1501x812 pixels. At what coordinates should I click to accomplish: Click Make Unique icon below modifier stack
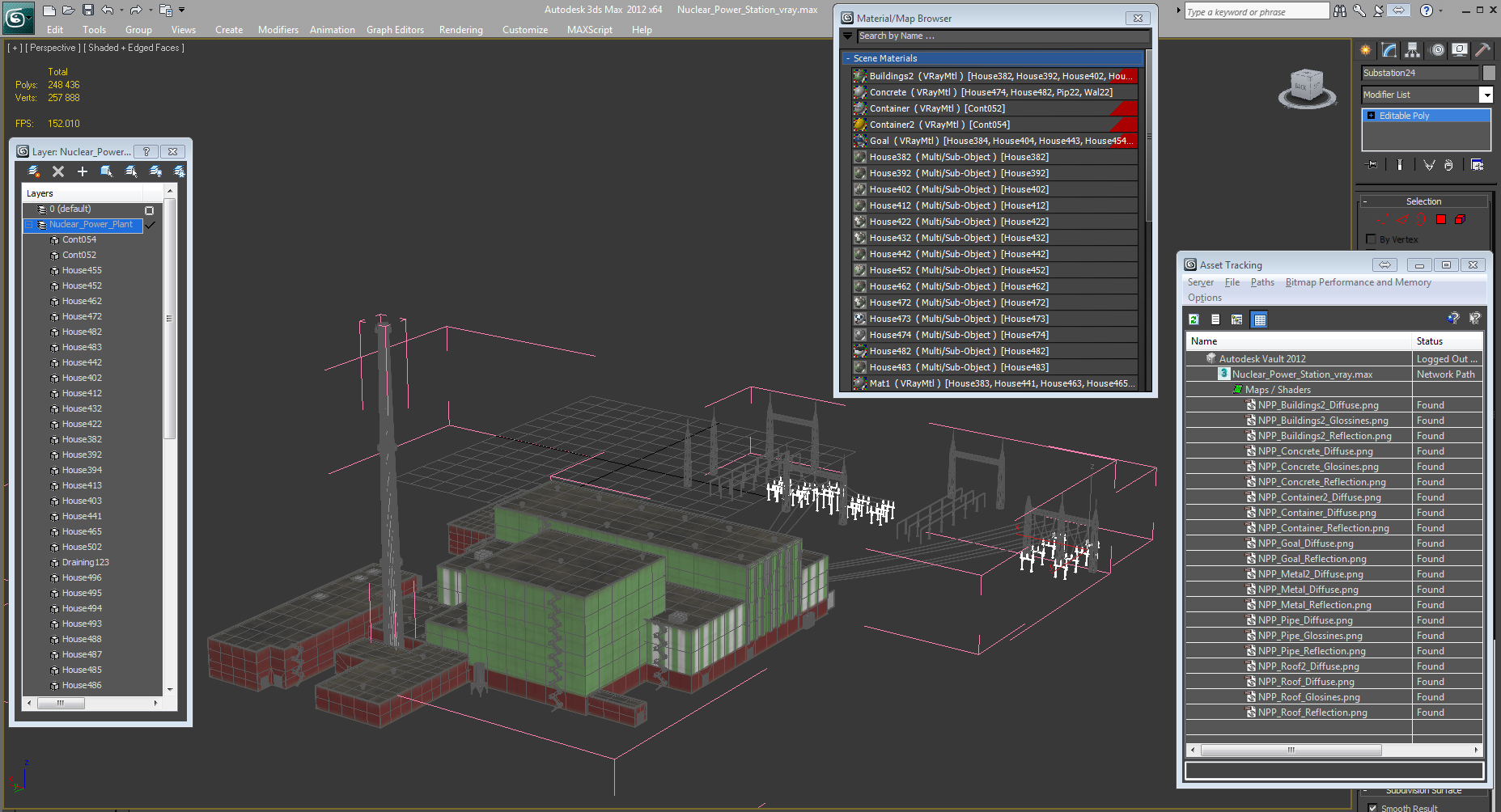pos(1429,165)
